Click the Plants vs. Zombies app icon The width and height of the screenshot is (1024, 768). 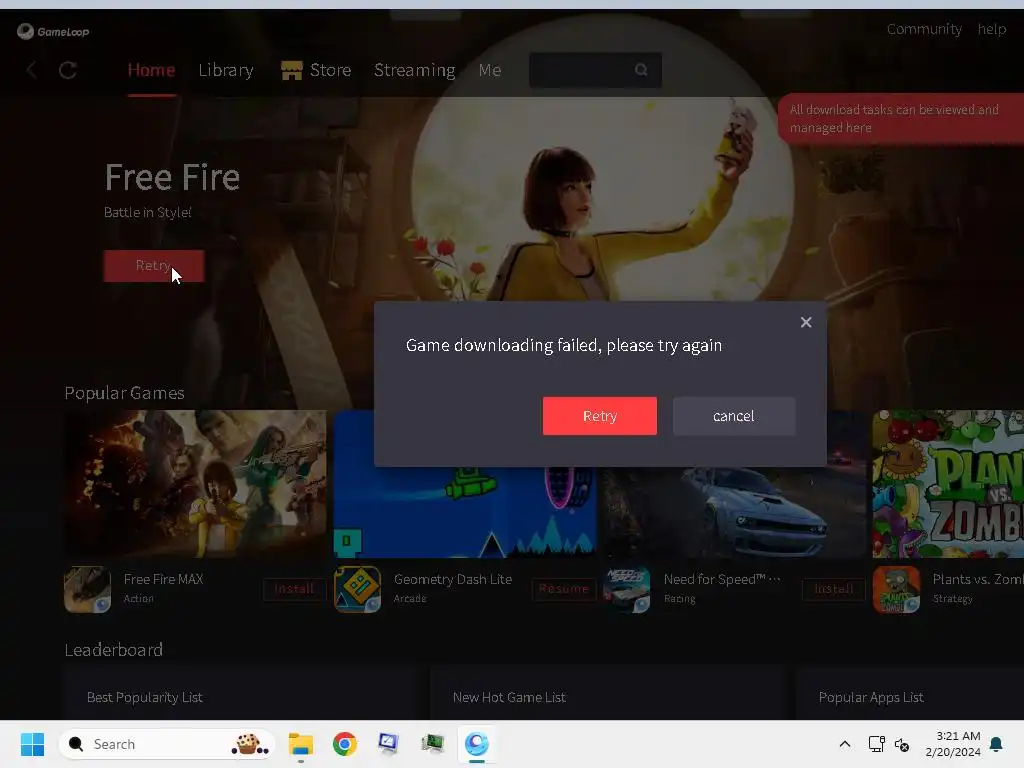point(896,589)
